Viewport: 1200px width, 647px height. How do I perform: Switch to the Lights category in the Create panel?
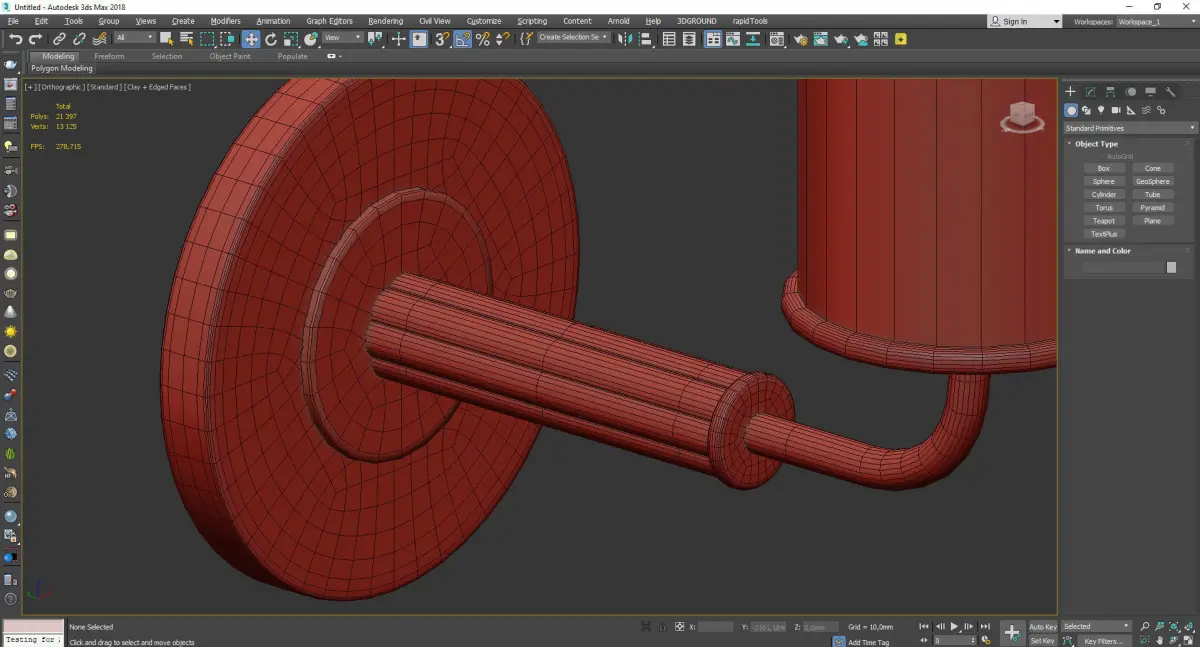pos(1101,110)
